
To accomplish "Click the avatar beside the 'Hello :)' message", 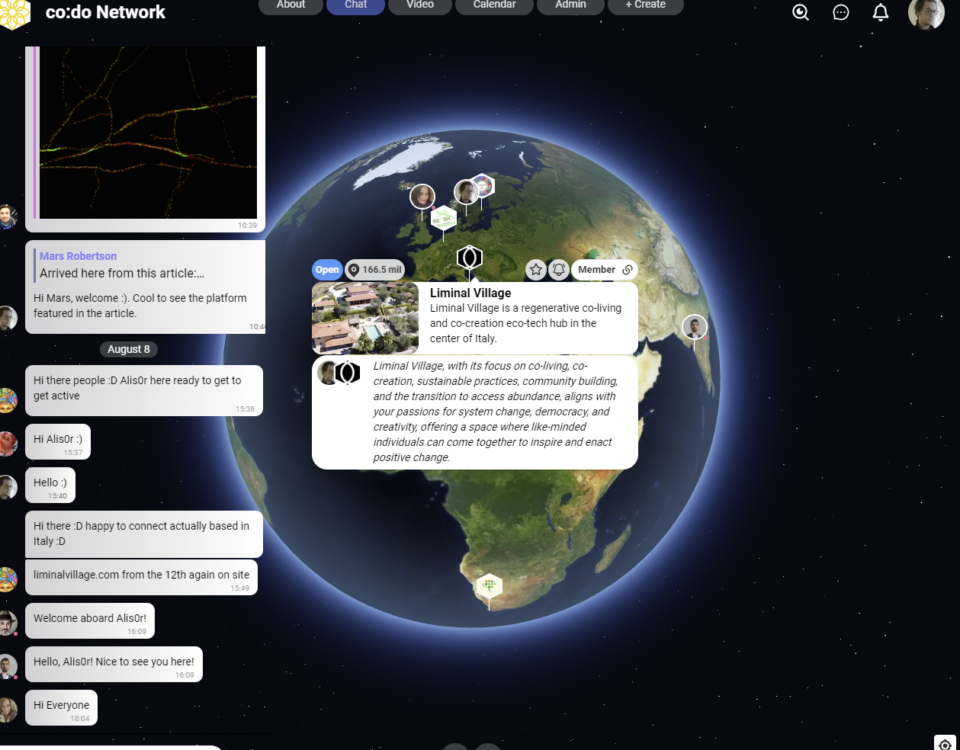I will coord(7,487).
